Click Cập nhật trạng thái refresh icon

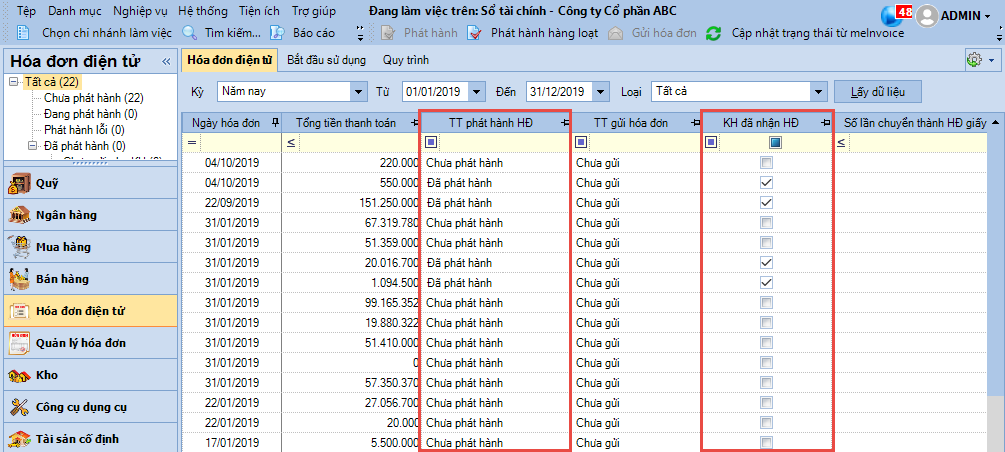(713, 33)
